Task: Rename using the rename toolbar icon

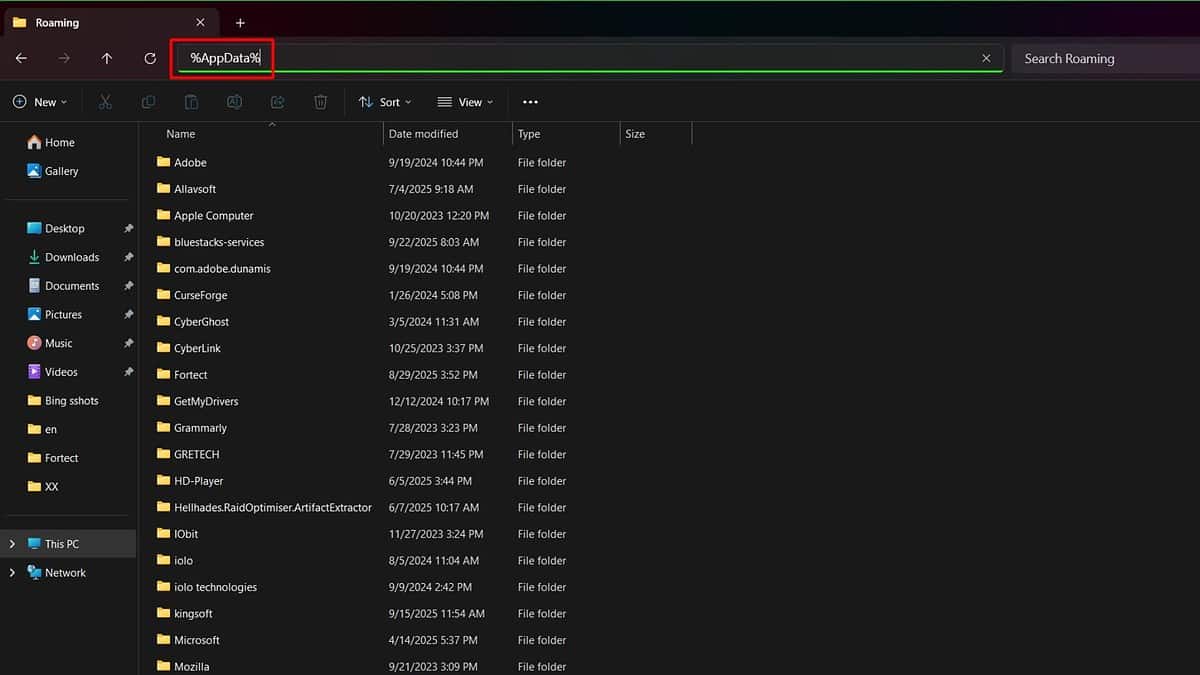Action: [234, 101]
